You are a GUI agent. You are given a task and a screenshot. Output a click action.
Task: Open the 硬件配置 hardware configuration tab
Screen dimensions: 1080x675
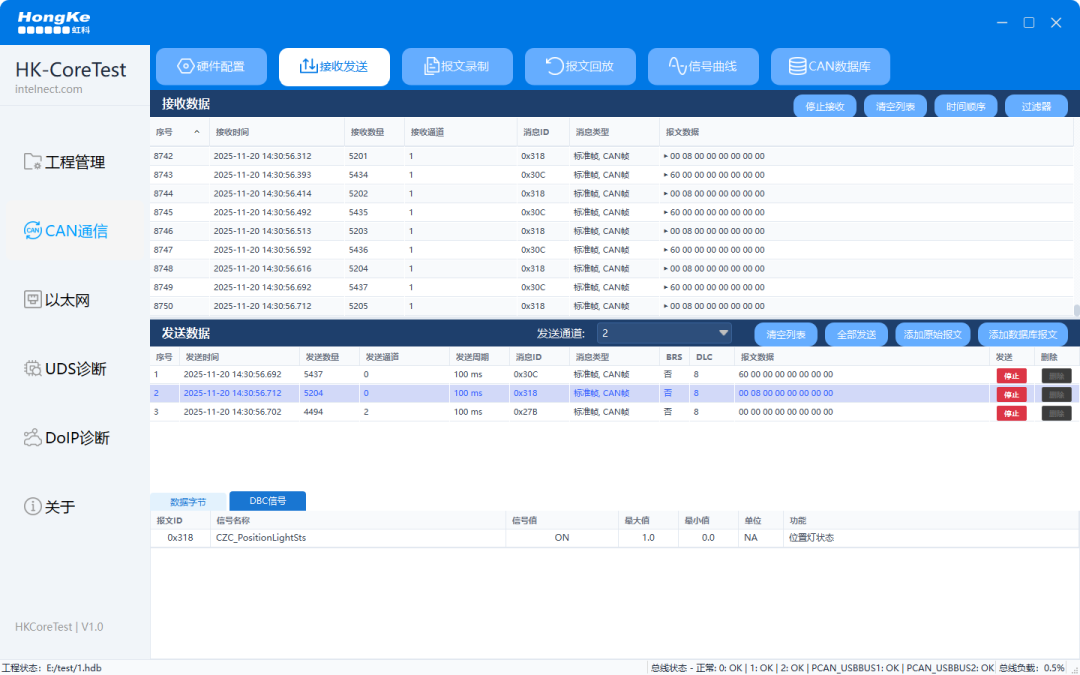(211, 67)
